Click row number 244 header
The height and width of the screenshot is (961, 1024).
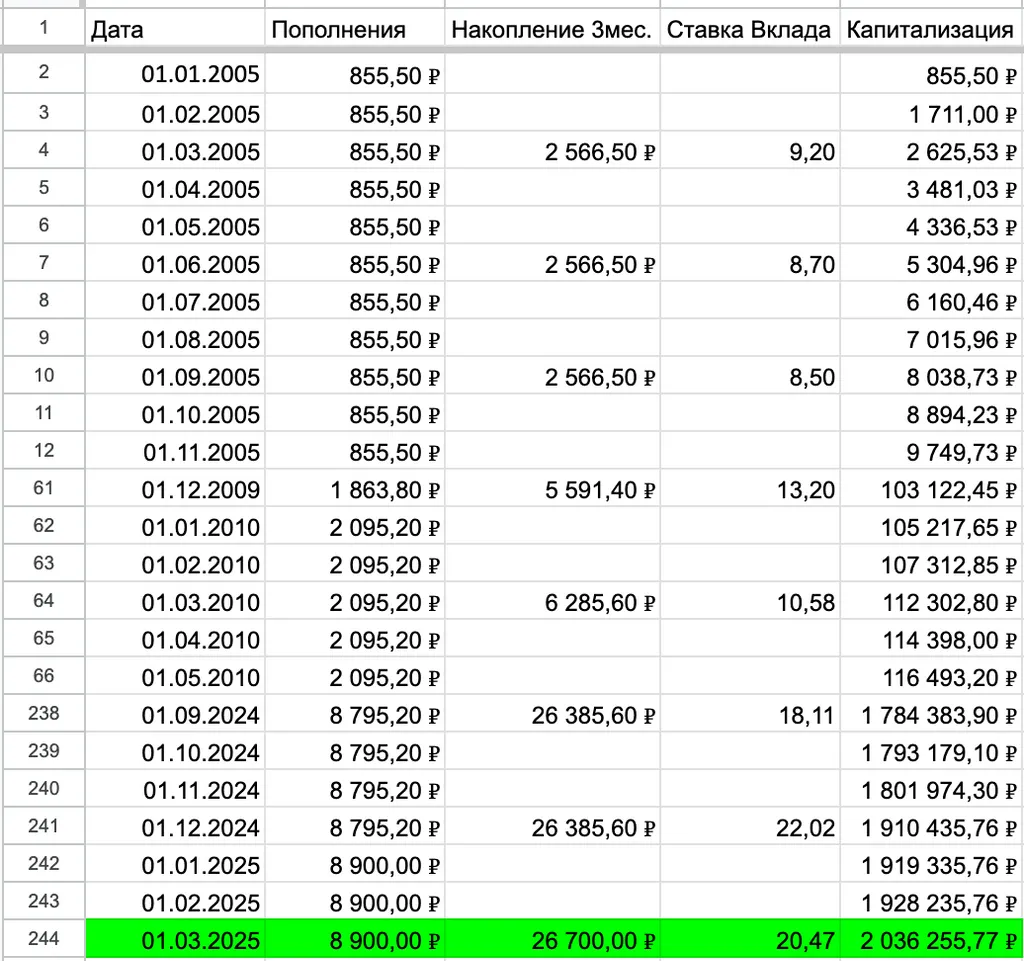(x=43, y=940)
